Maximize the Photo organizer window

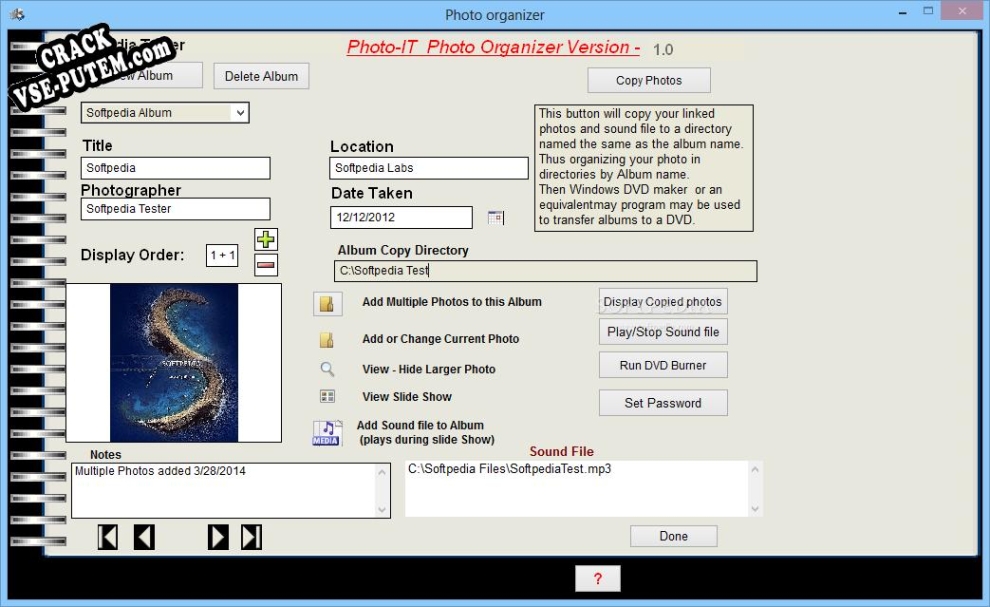tap(928, 11)
